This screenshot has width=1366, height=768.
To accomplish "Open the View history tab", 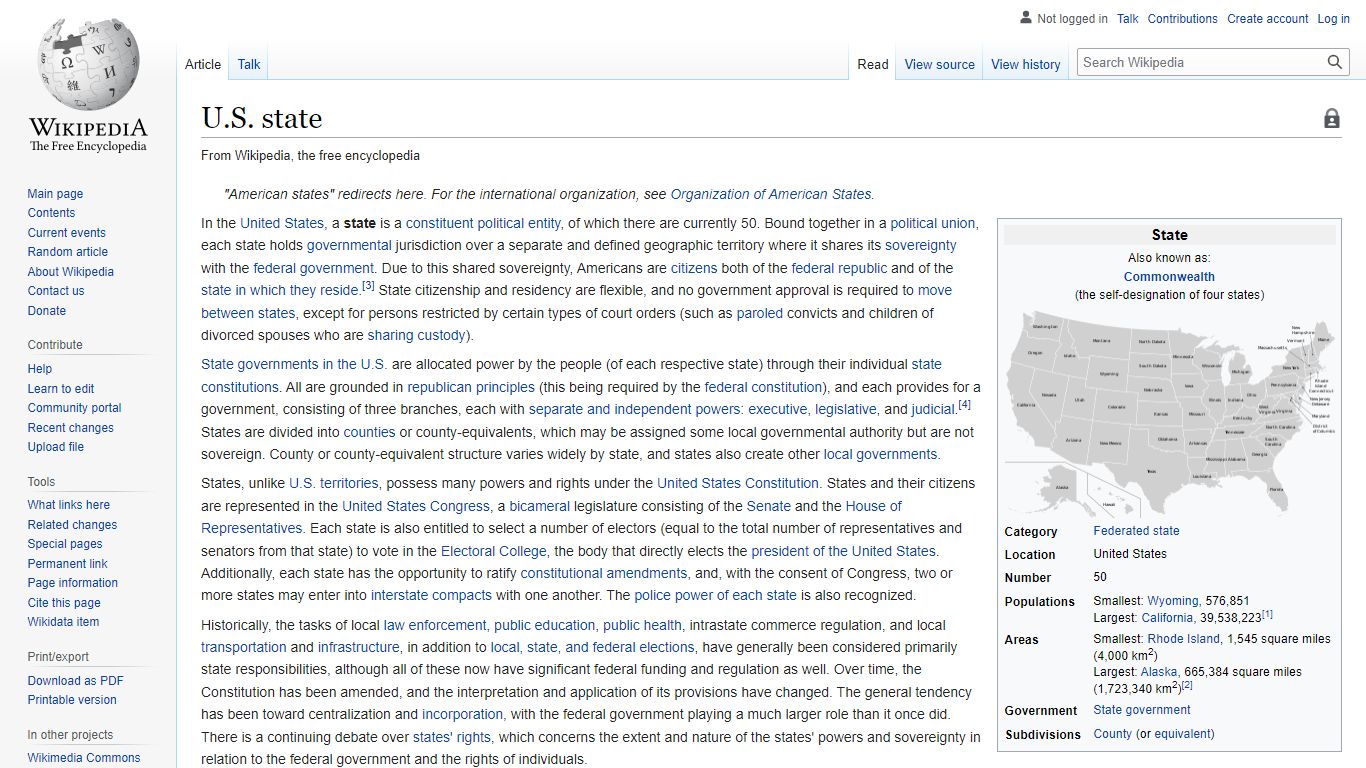I will [1026, 64].
